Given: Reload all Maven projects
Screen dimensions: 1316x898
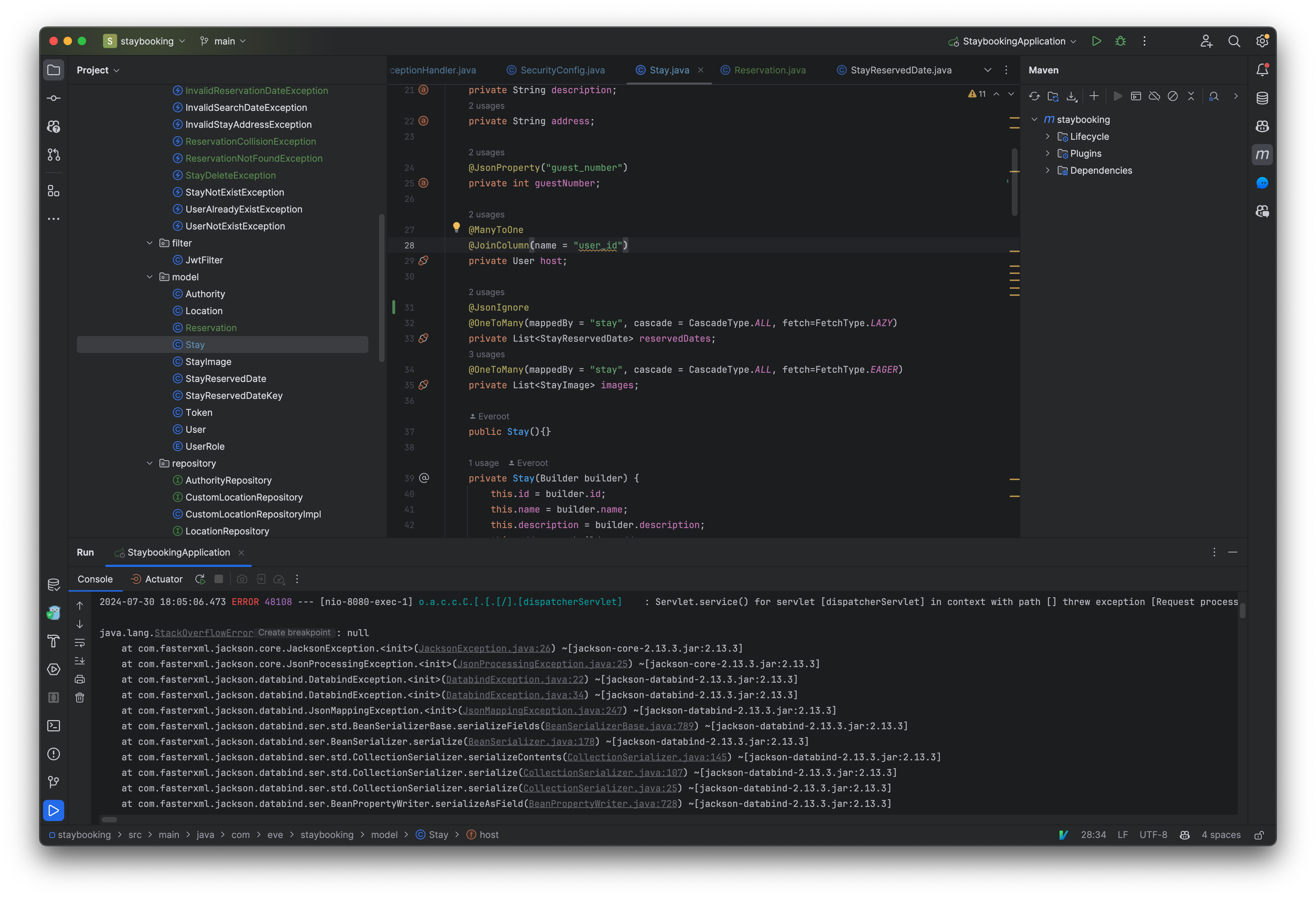Looking at the screenshot, I should pyautogui.click(x=1034, y=96).
